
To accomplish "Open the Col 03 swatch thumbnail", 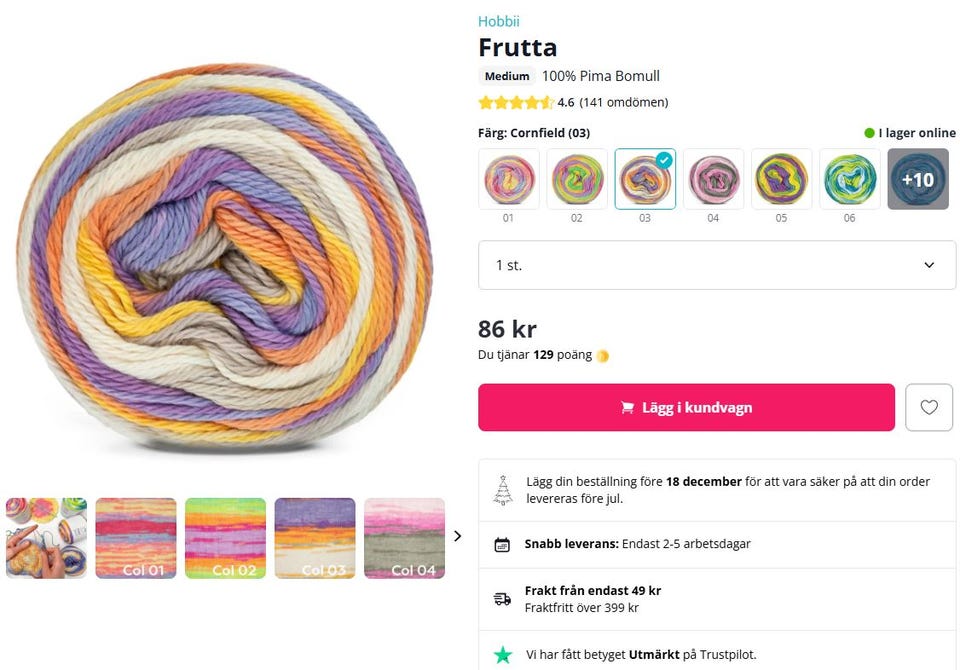I will coord(315,538).
